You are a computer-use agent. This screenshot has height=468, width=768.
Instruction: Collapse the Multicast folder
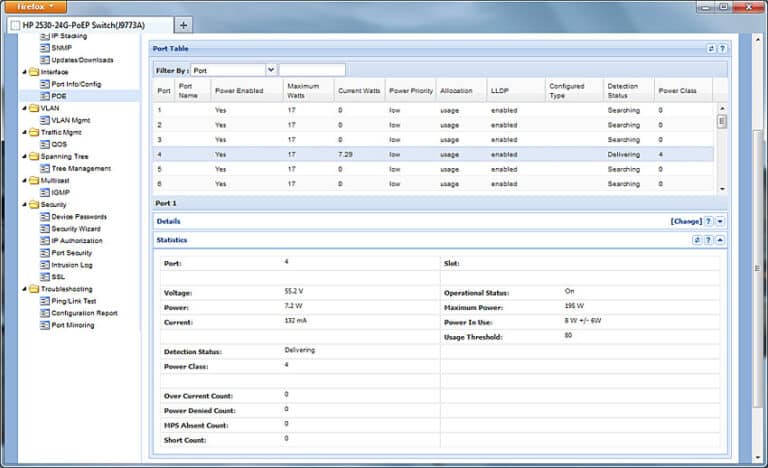(24, 180)
